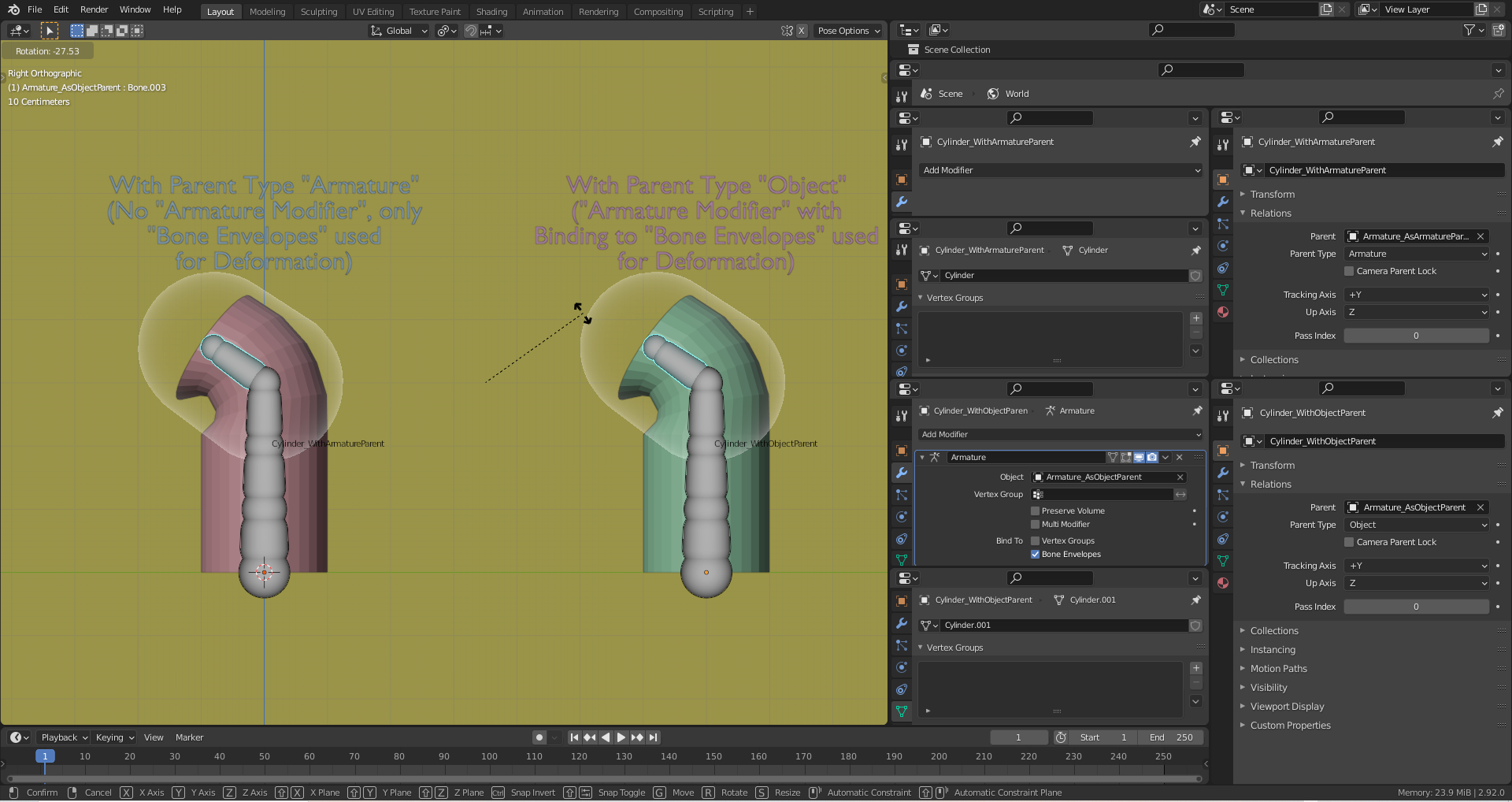Screen dimensions: 1512x802
Task: Click the Add Modifier button for Cylinder_WithObjectParent
Action: [x=1061, y=435]
